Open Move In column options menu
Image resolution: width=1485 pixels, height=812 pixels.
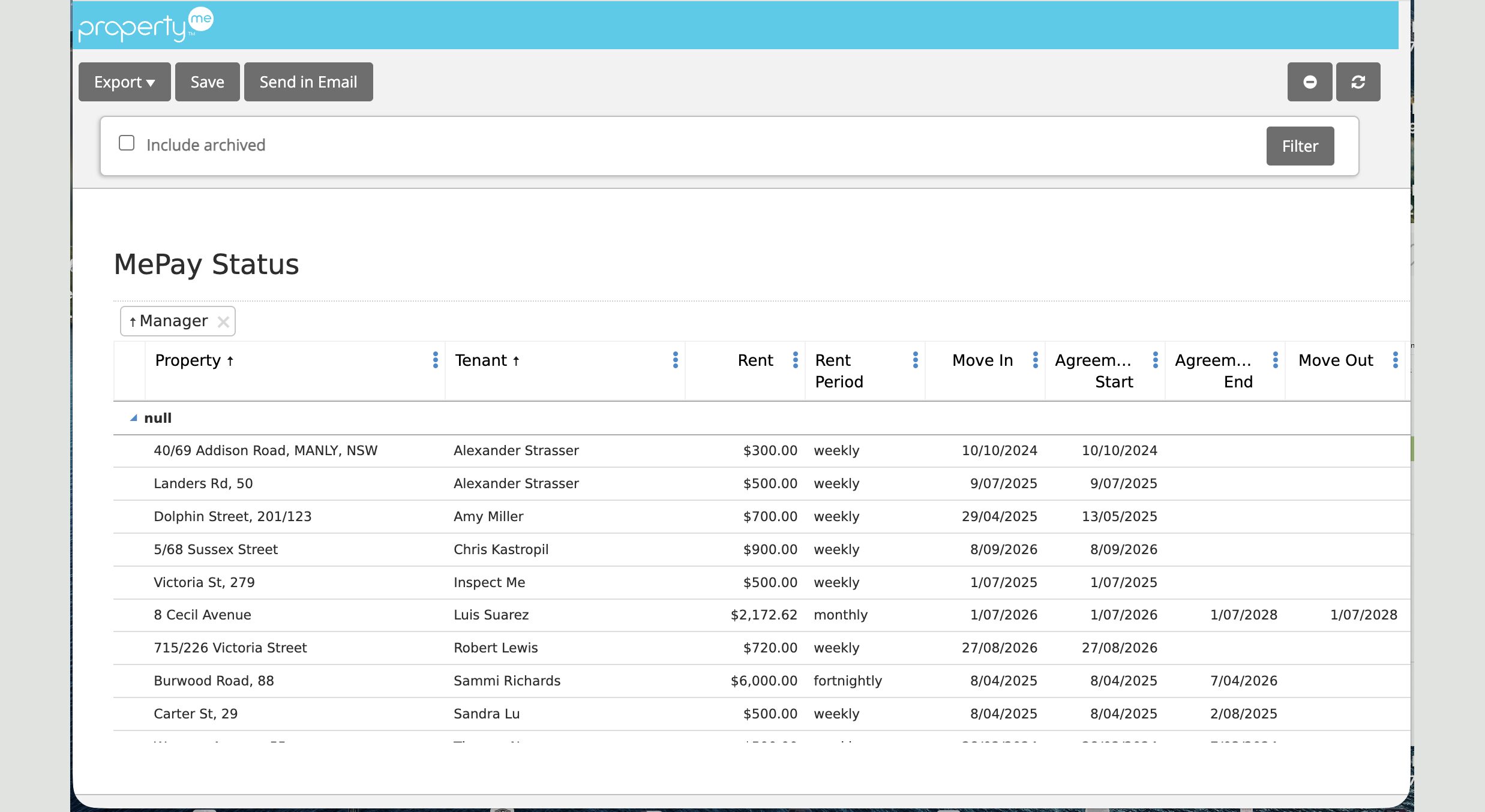click(x=1036, y=360)
